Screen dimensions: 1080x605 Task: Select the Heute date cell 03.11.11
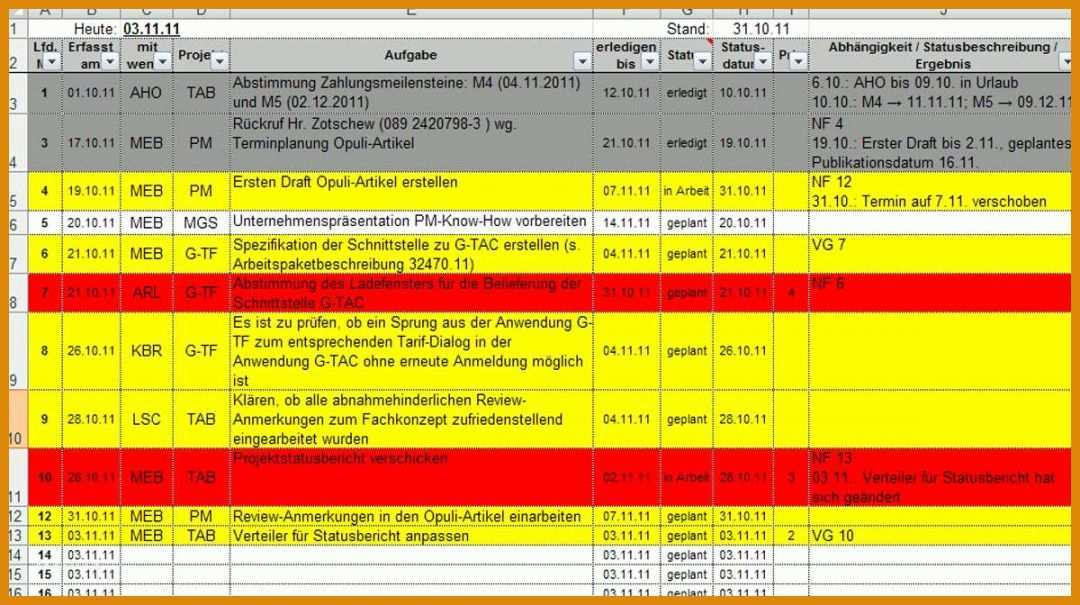coord(152,29)
